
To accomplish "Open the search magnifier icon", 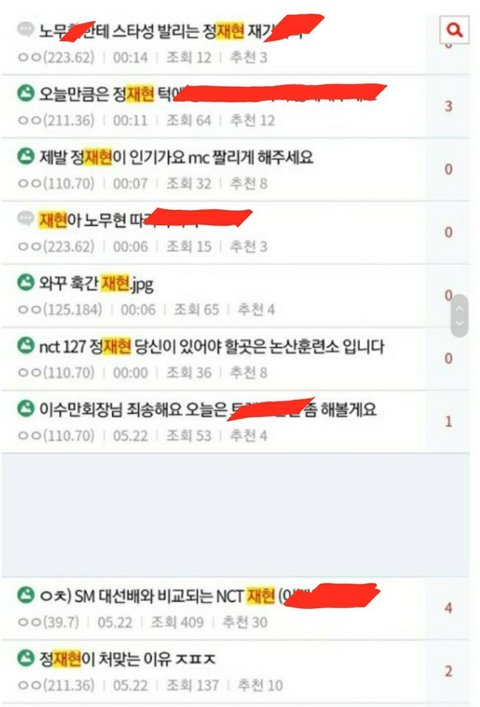I will coord(454,30).
